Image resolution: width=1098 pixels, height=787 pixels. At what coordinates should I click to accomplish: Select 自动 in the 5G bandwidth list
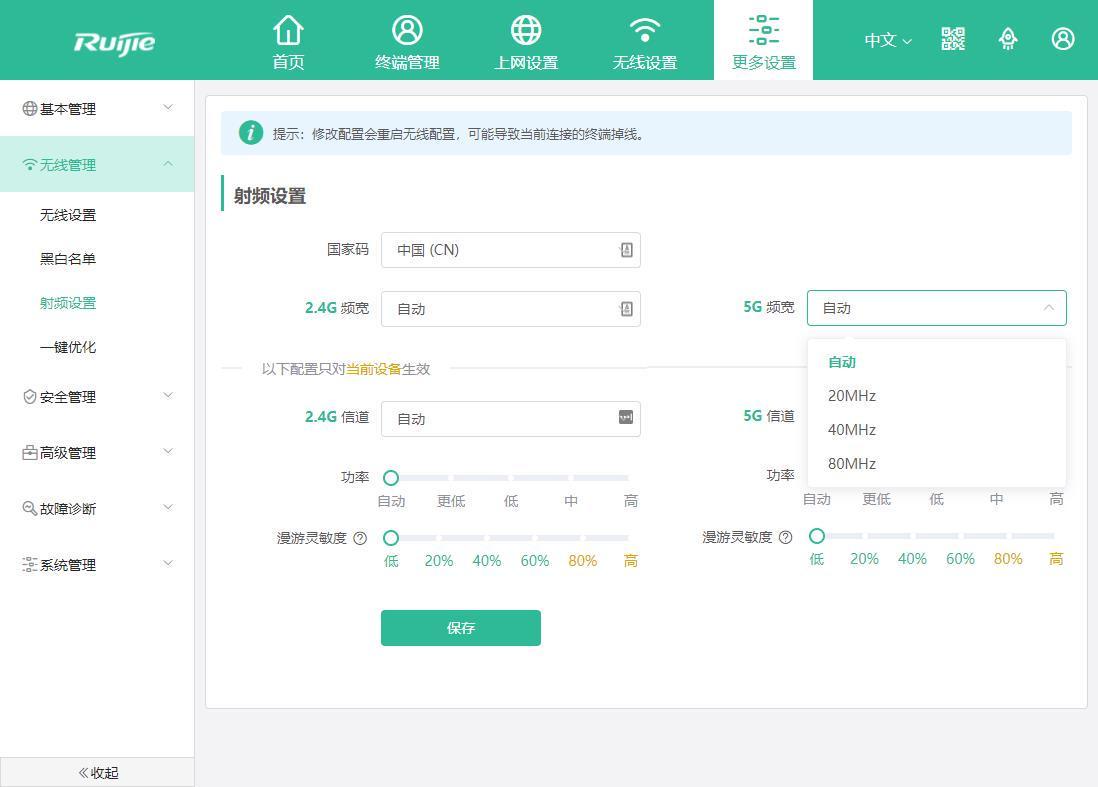point(936,362)
